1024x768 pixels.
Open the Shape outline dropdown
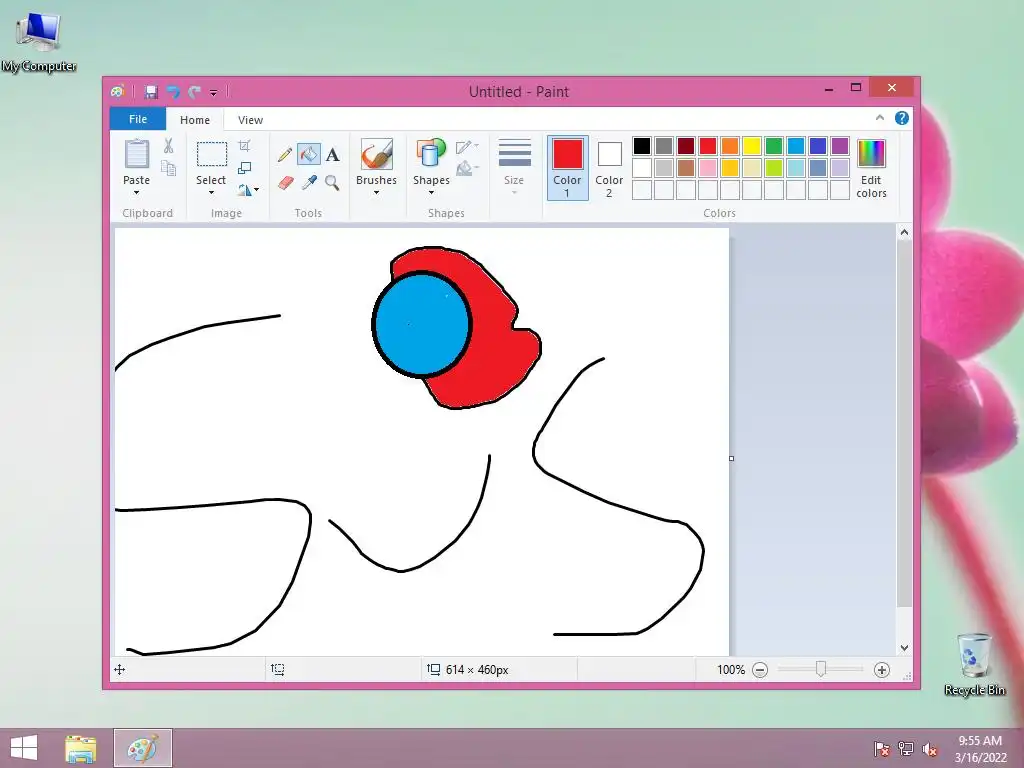(x=467, y=147)
